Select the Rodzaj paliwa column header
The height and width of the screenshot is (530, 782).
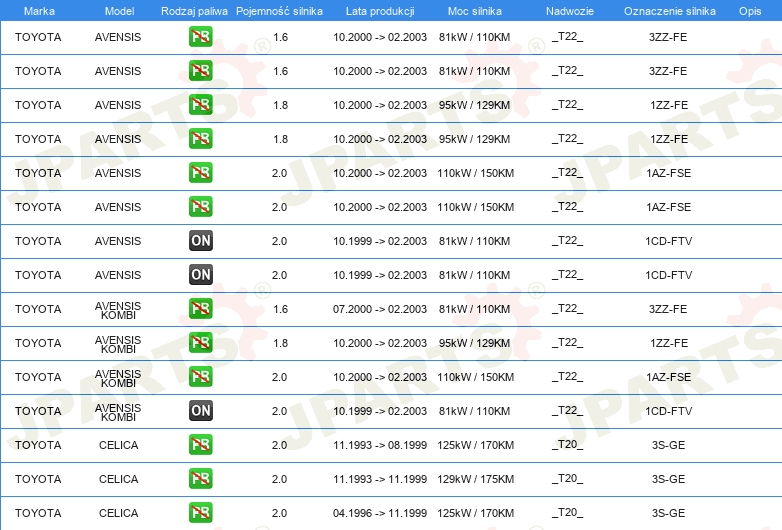[x=194, y=11]
